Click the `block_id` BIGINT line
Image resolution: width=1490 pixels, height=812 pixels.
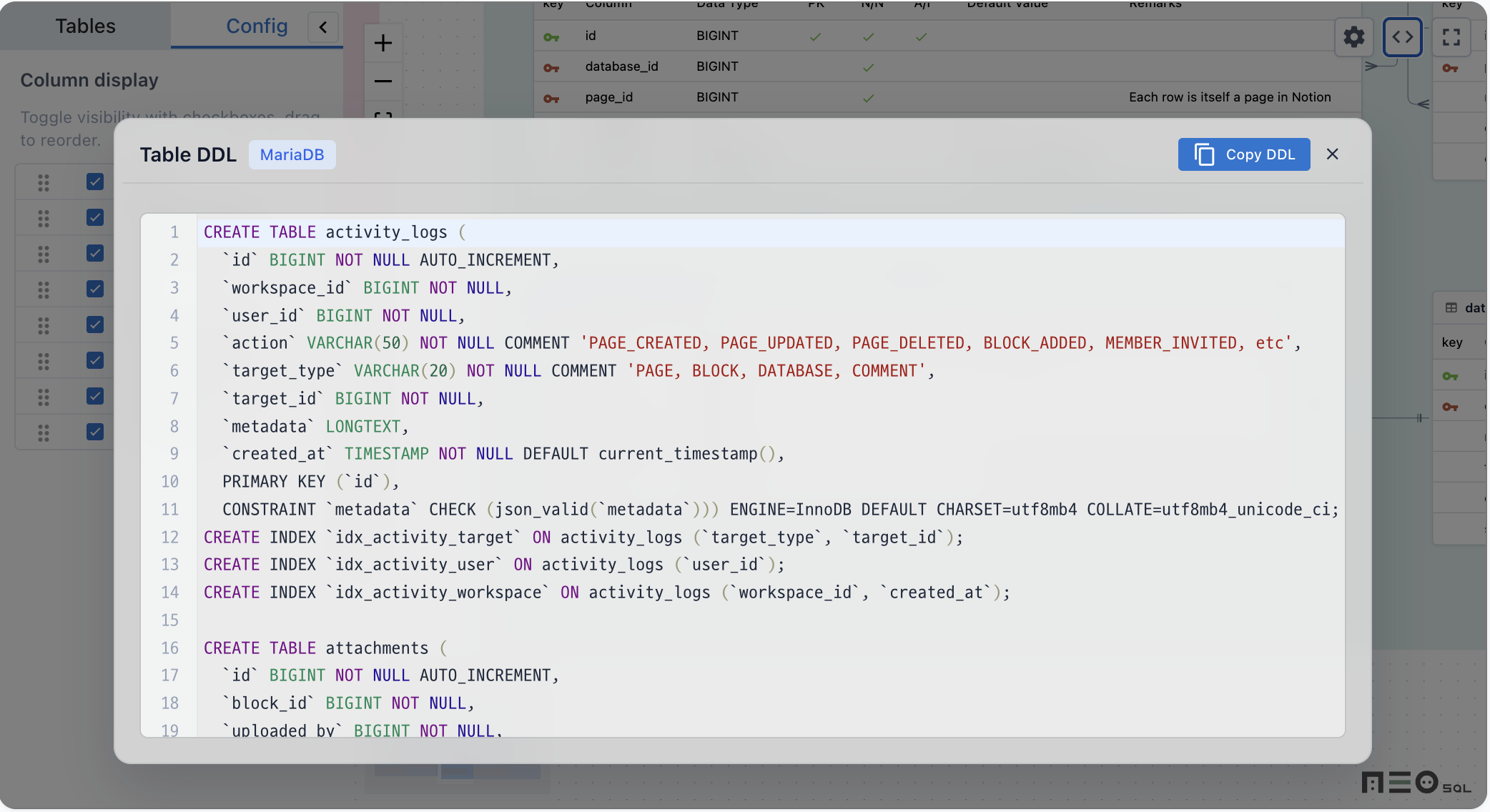click(x=771, y=703)
